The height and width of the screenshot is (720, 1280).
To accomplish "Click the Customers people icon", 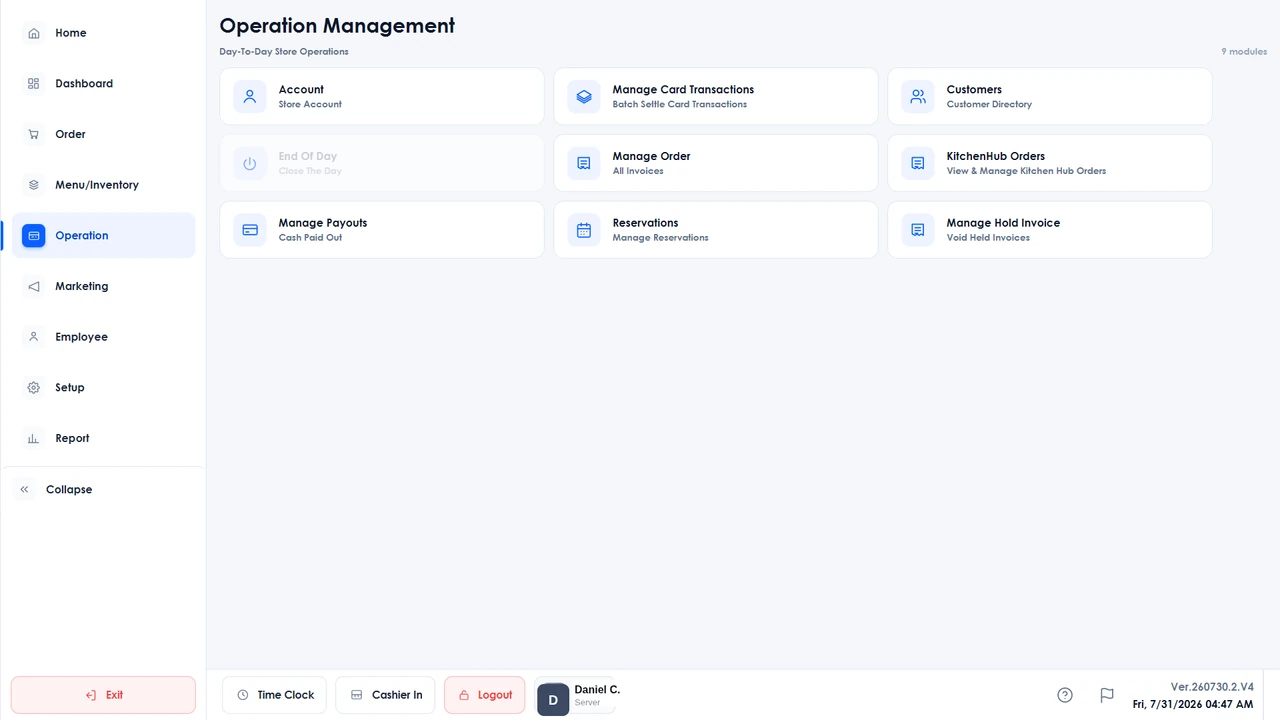I will pyautogui.click(x=918, y=97).
